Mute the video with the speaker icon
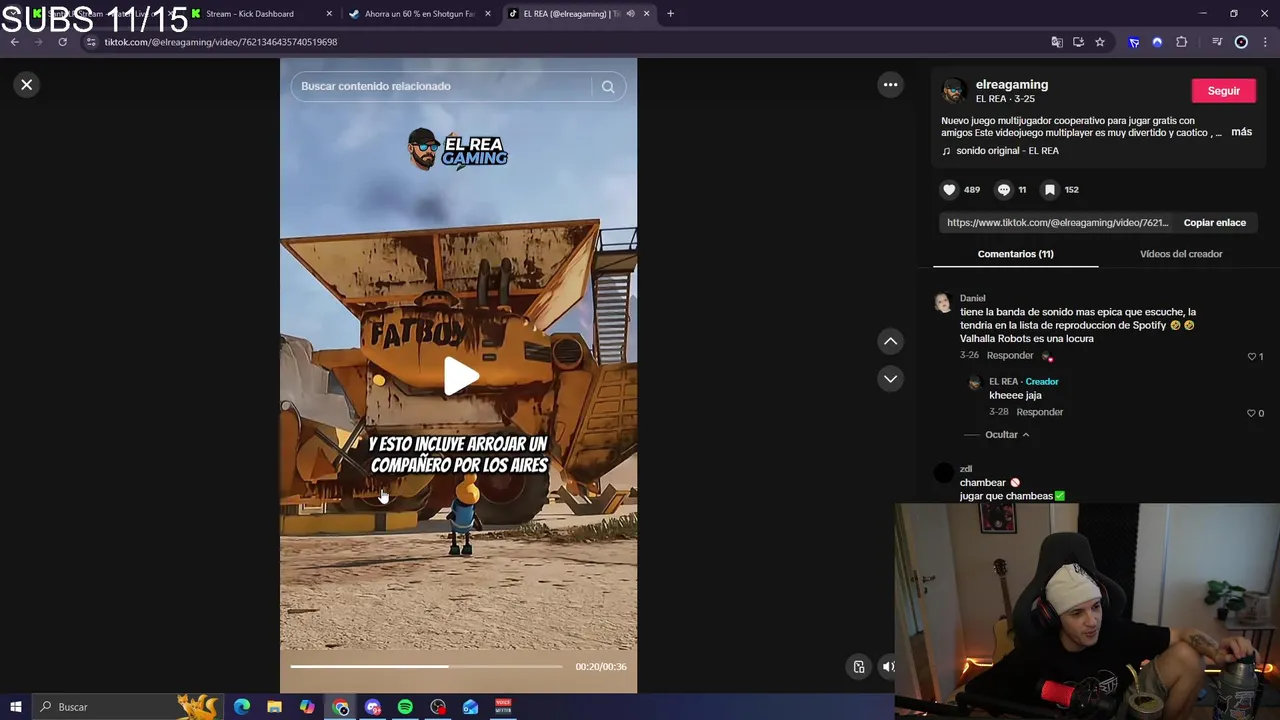Screen dimensions: 1280x720 click(x=888, y=667)
